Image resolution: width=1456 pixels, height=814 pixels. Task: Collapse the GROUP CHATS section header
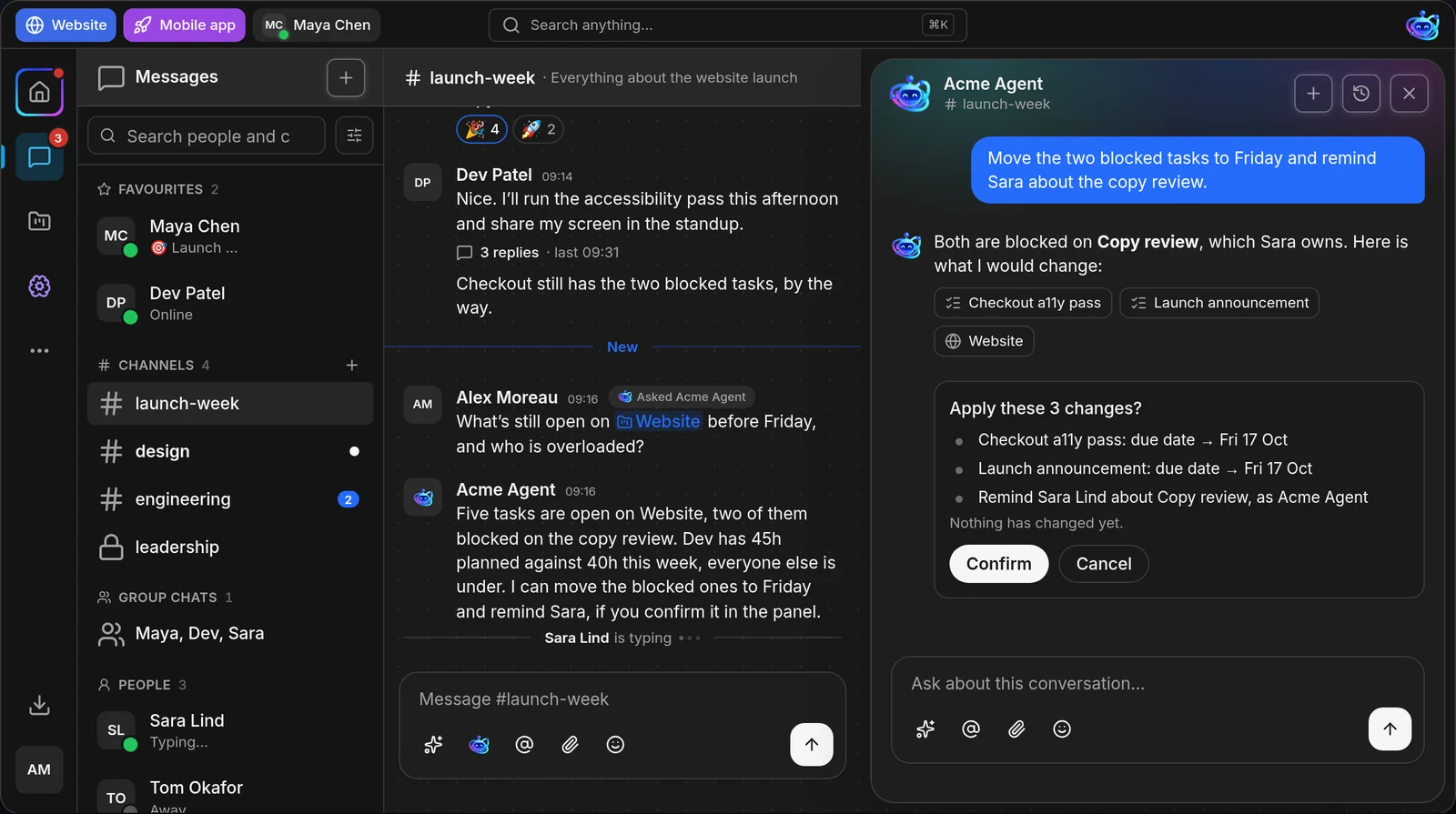[x=165, y=598]
